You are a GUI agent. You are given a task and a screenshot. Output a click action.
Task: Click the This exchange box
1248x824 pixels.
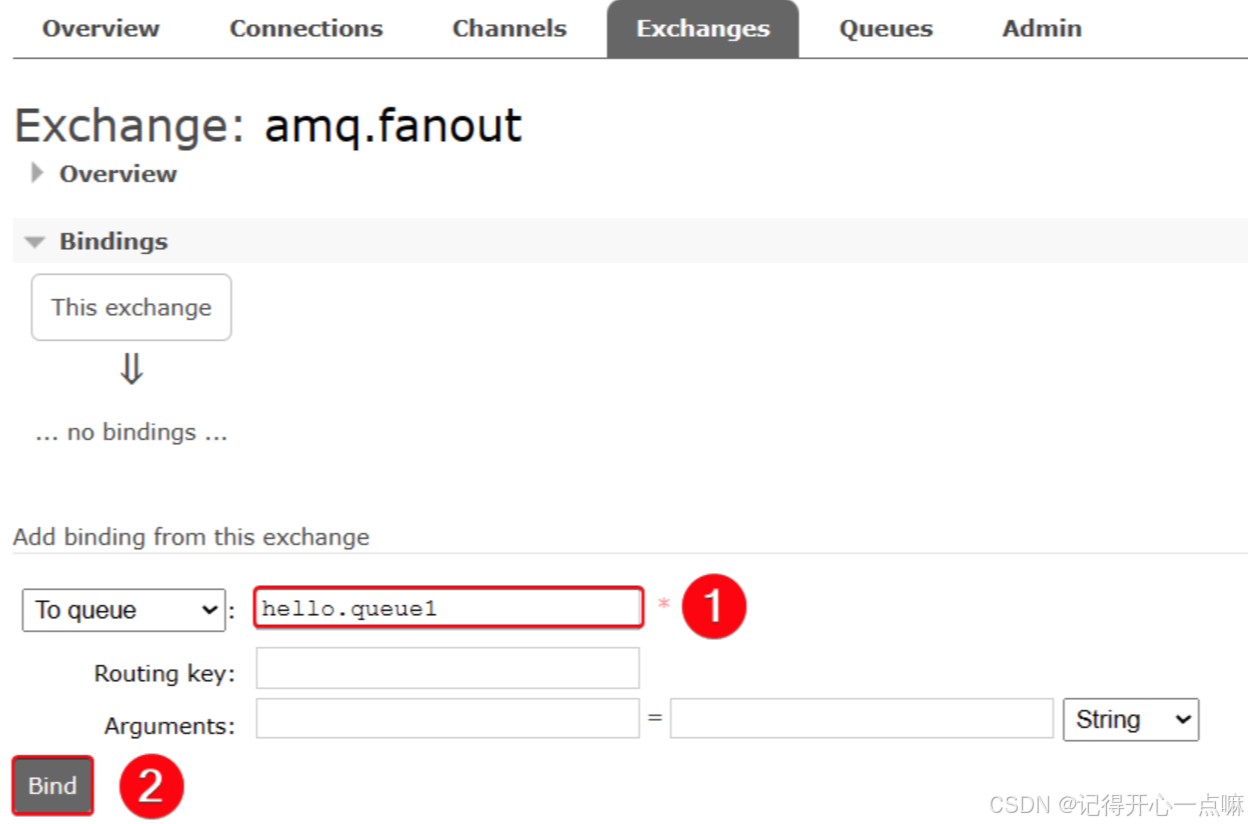coord(131,307)
